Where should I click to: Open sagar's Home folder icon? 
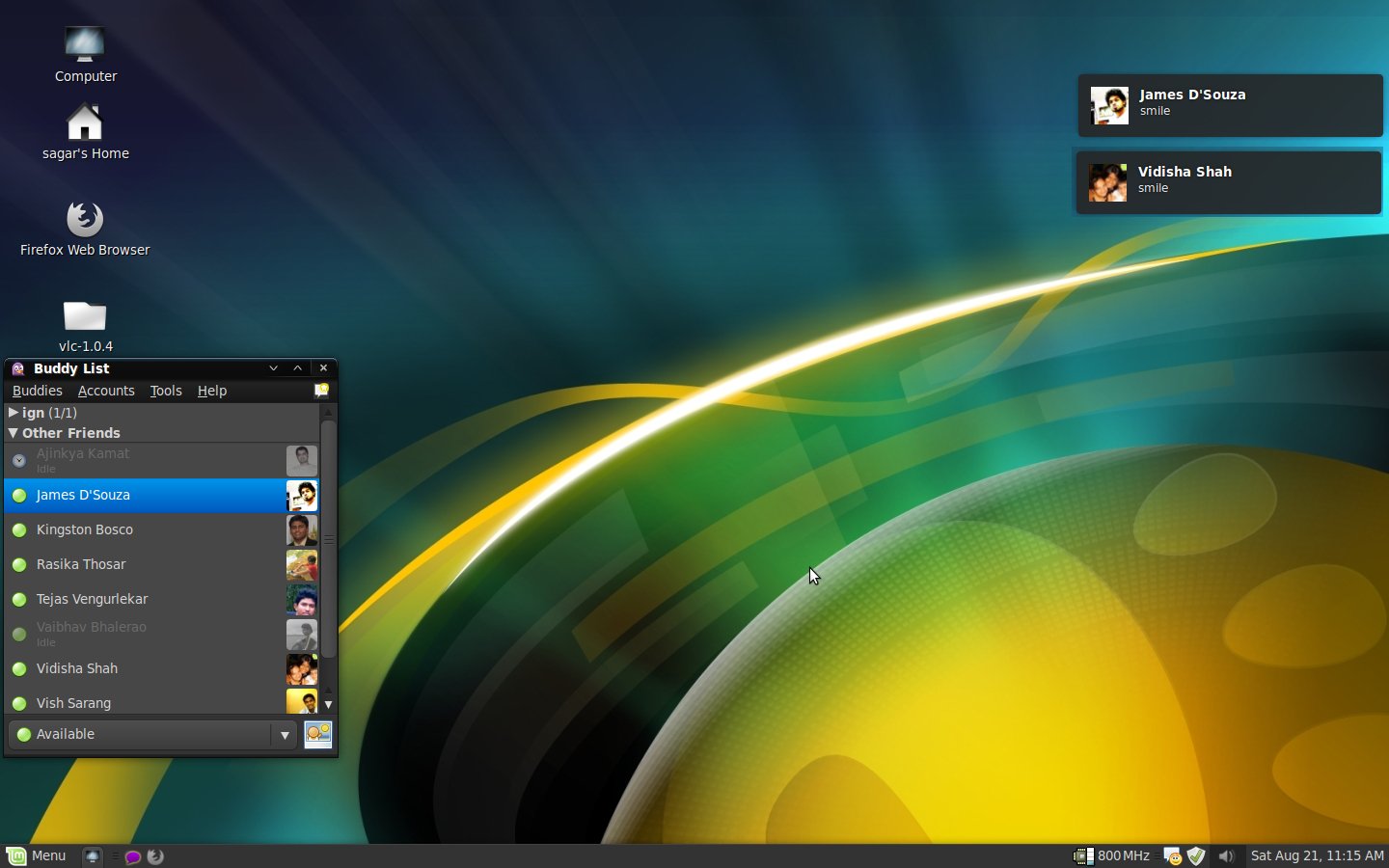pos(85,122)
